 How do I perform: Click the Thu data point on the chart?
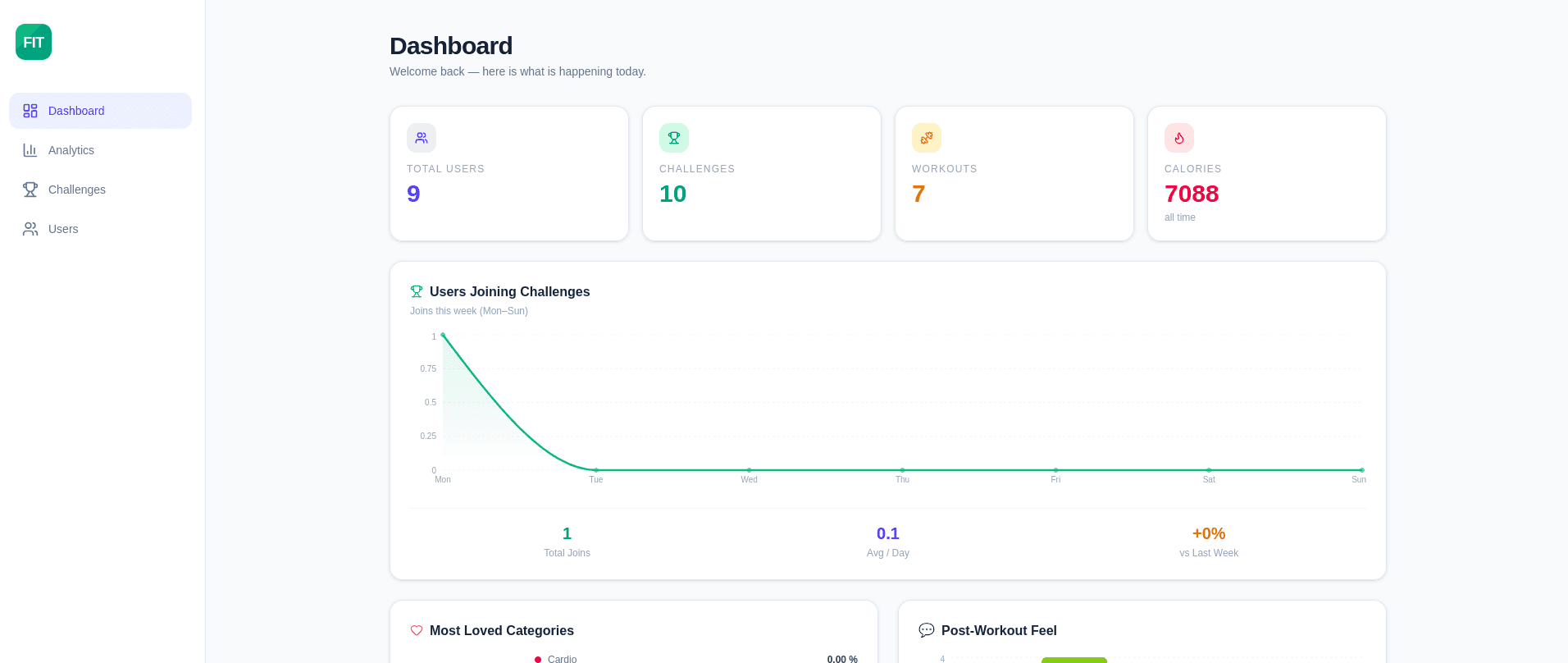902,470
